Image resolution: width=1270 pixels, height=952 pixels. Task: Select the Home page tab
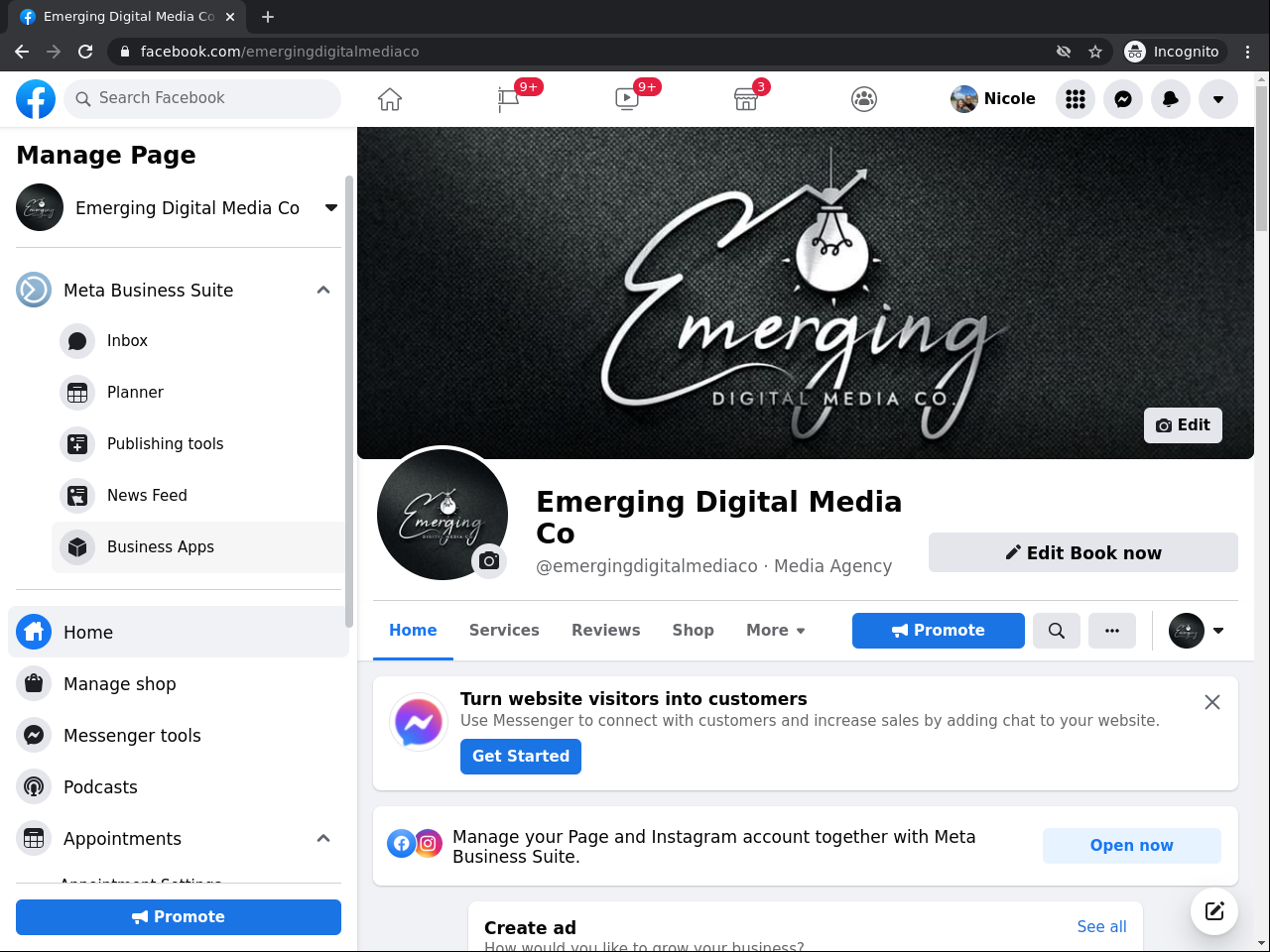[x=413, y=631]
